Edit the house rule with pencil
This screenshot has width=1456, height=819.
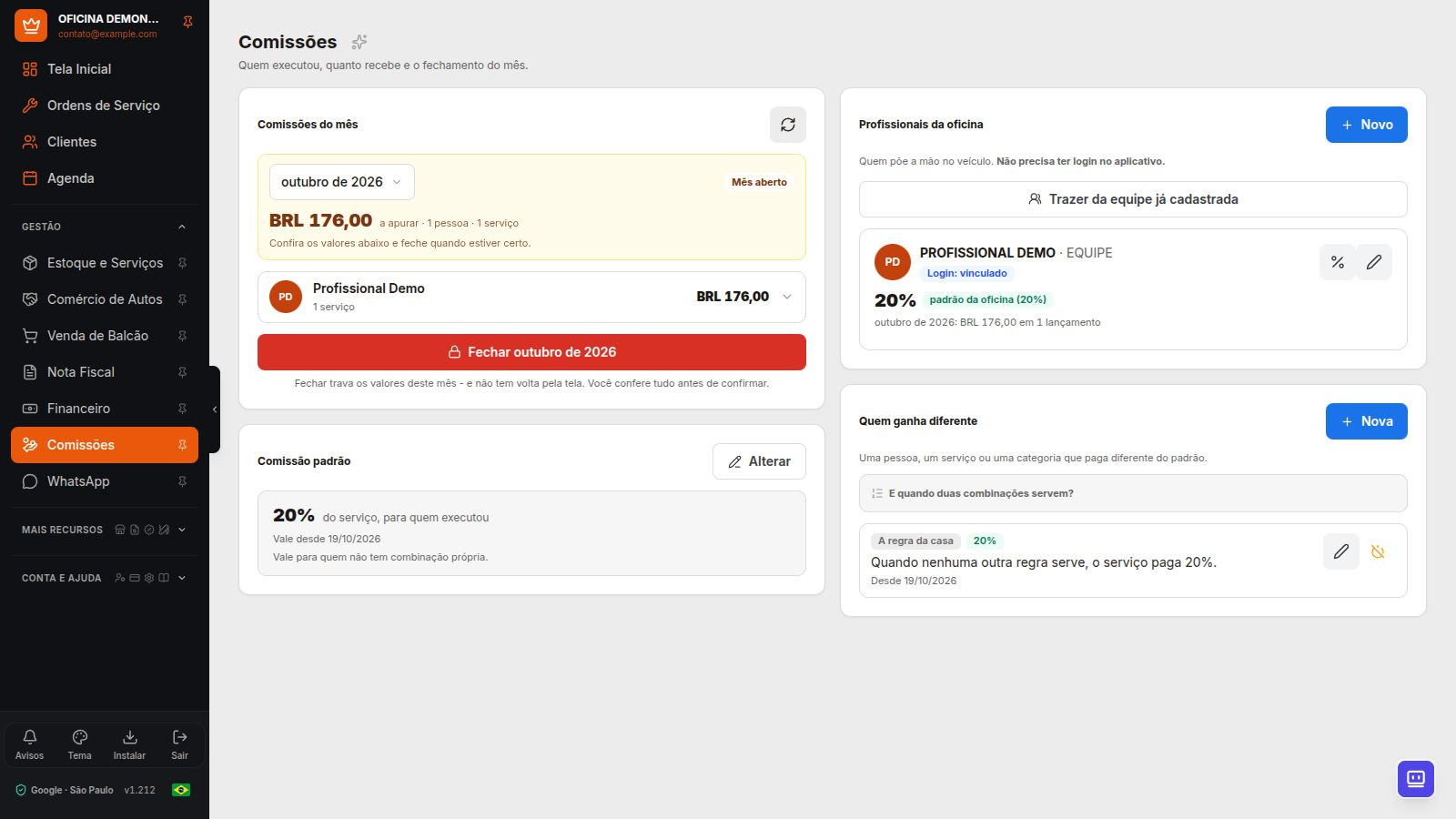tap(1341, 551)
